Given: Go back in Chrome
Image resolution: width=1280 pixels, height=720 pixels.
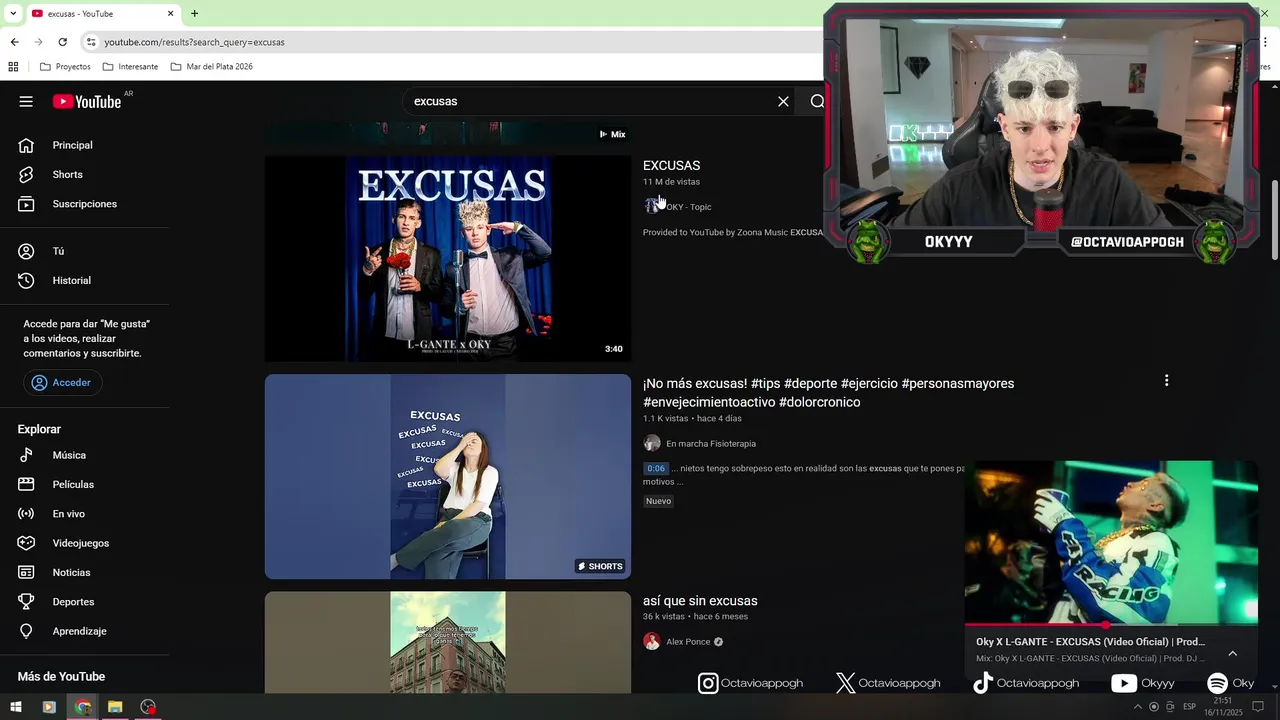Looking at the screenshot, I should (x=14, y=42).
